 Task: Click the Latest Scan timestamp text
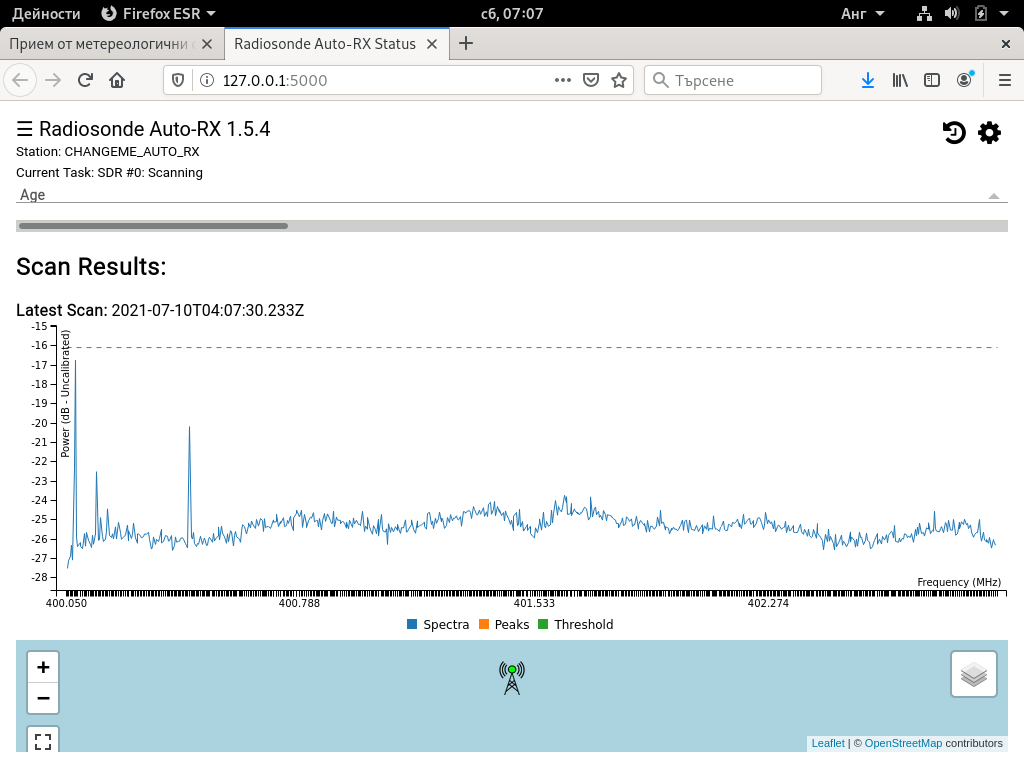click(x=208, y=310)
